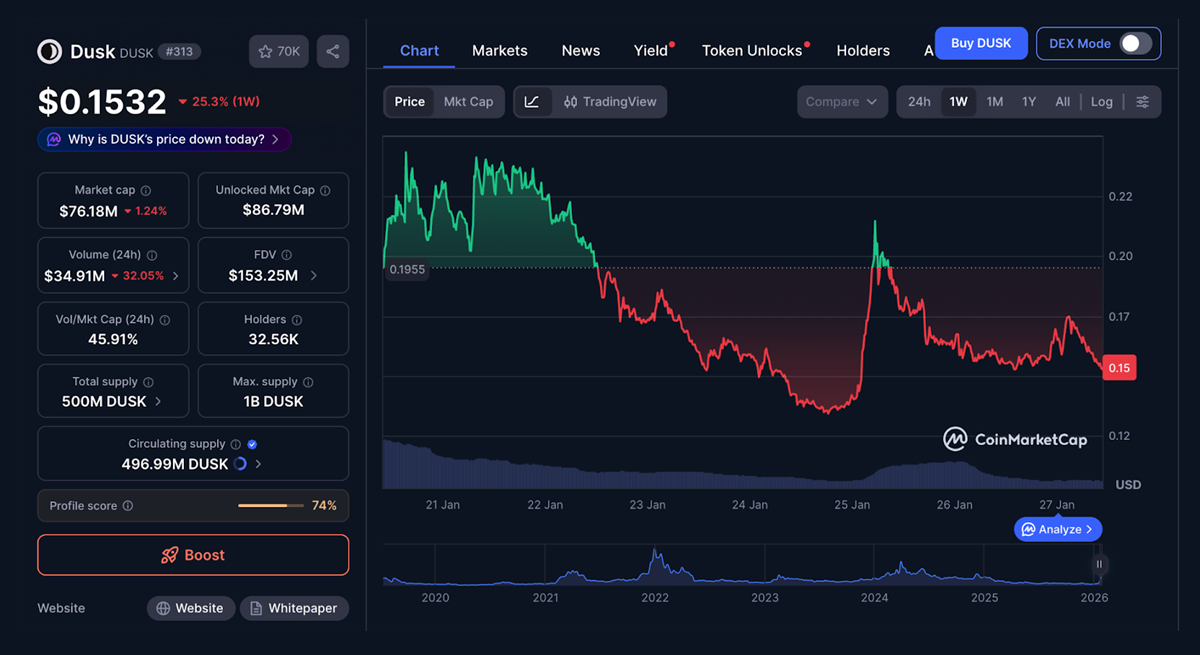Click the Holders info icon
Image resolution: width=1200 pixels, height=655 pixels.
pyautogui.click(x=297, y=320)
